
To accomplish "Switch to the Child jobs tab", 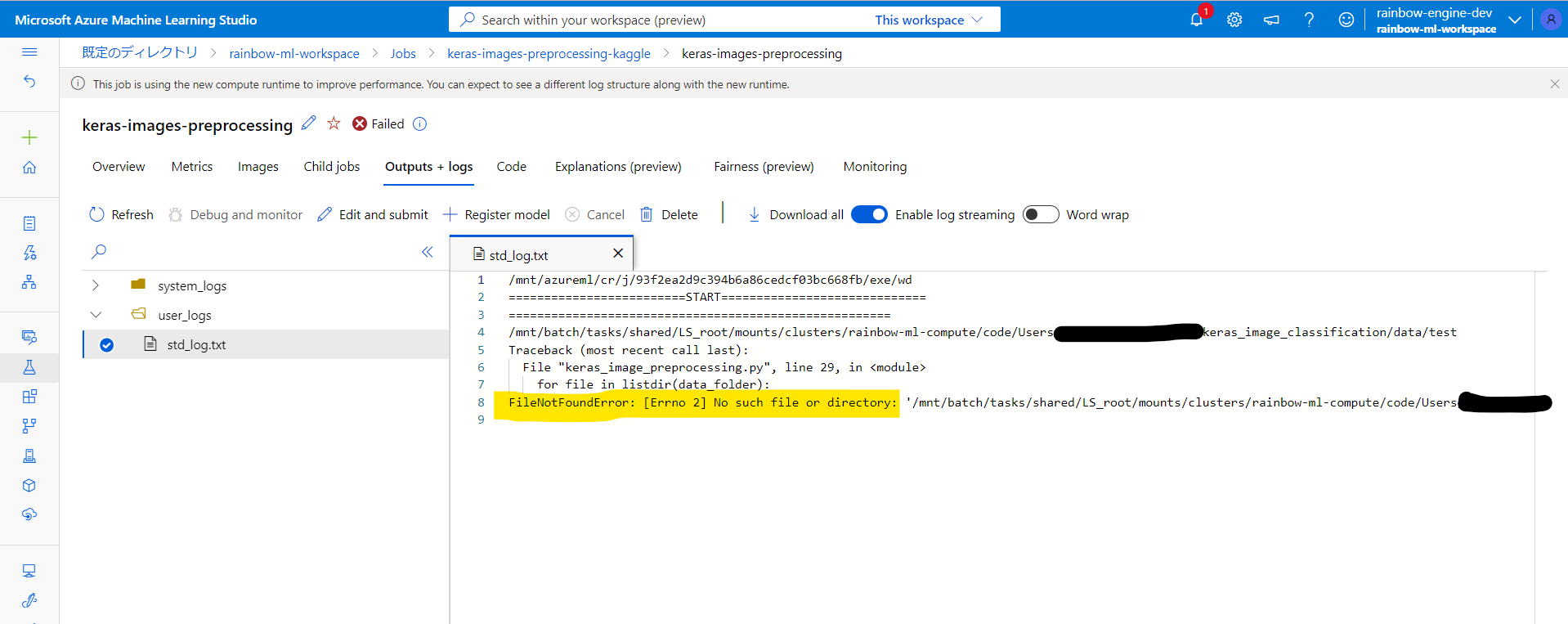I will pyautogui.click(x=332, y=167).
